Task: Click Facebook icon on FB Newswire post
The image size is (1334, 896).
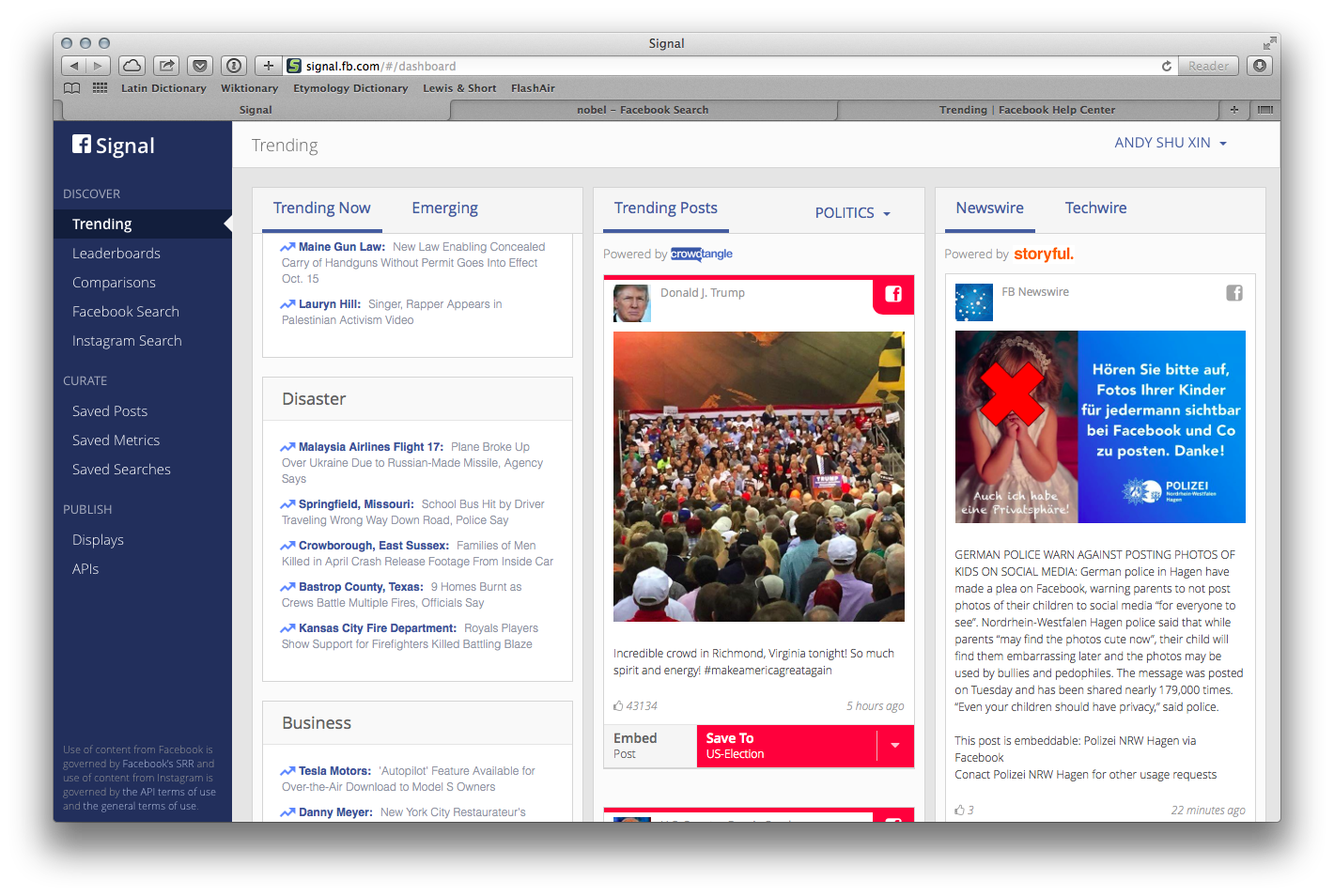Action: 1234,293
